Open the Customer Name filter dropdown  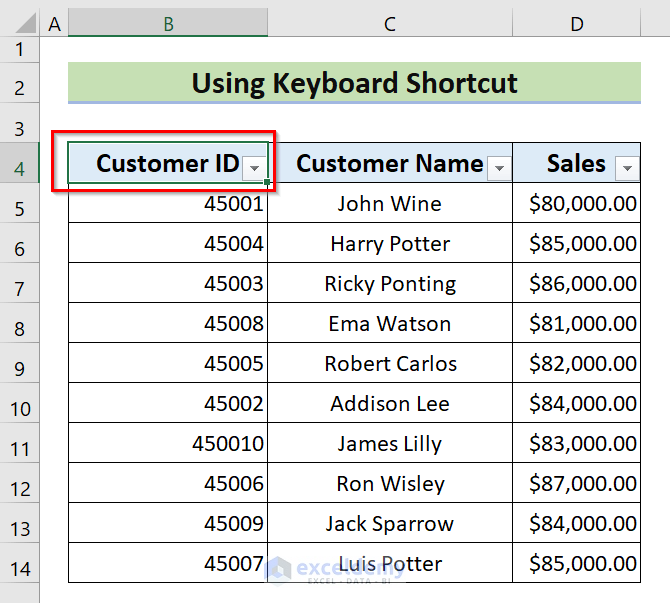click(500, 169)
